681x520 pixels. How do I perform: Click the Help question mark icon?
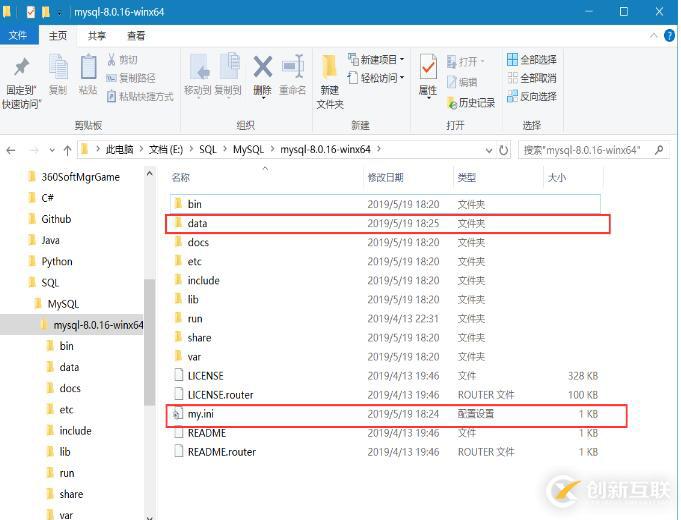[x=669, y=36]
